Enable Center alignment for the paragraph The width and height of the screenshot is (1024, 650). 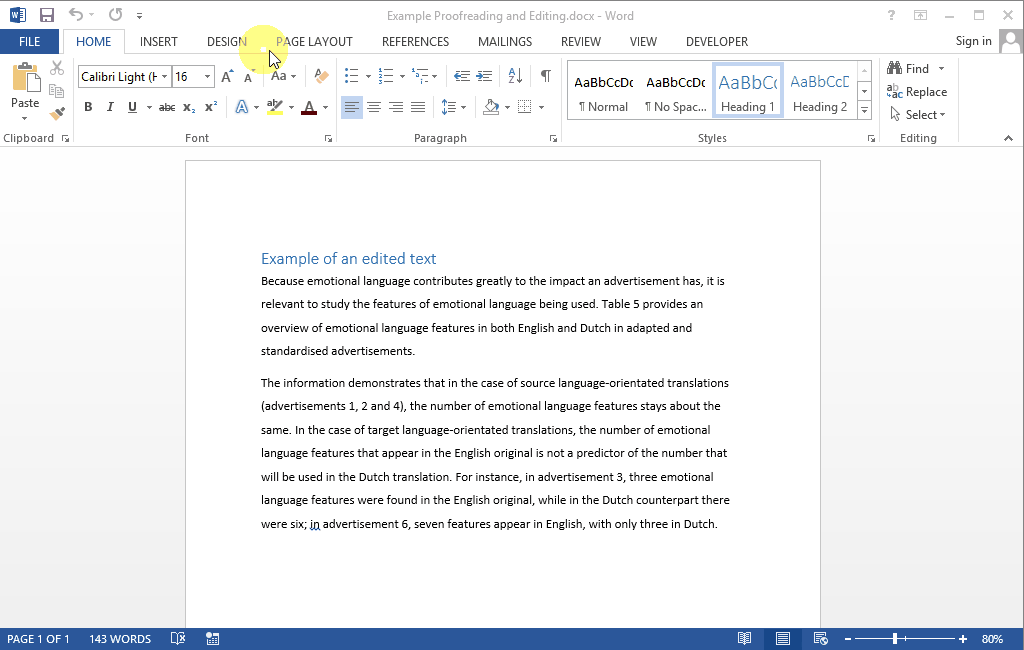tap(374, 107)
